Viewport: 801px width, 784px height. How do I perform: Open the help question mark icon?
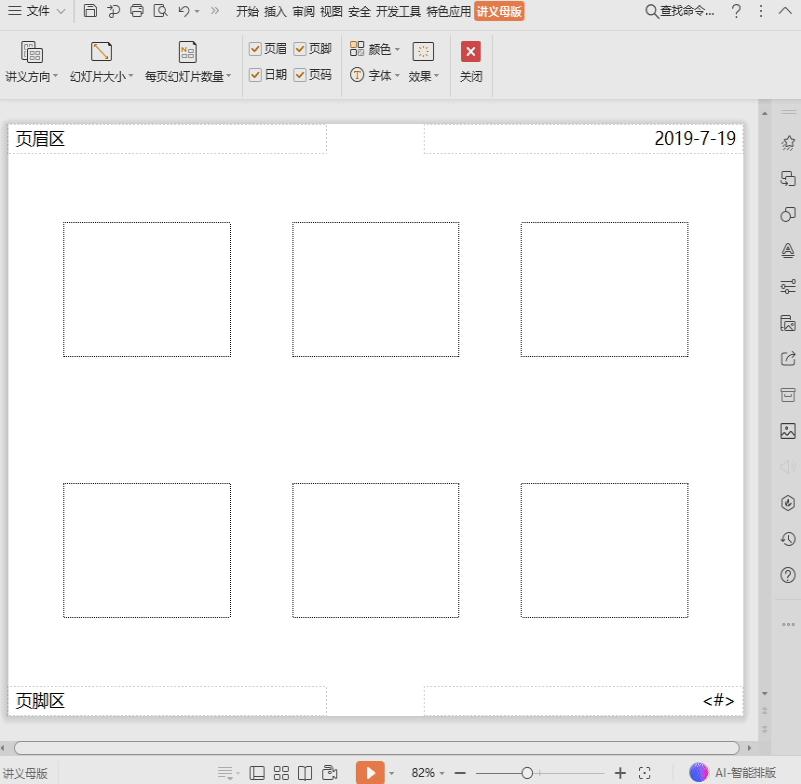(736, 11)
